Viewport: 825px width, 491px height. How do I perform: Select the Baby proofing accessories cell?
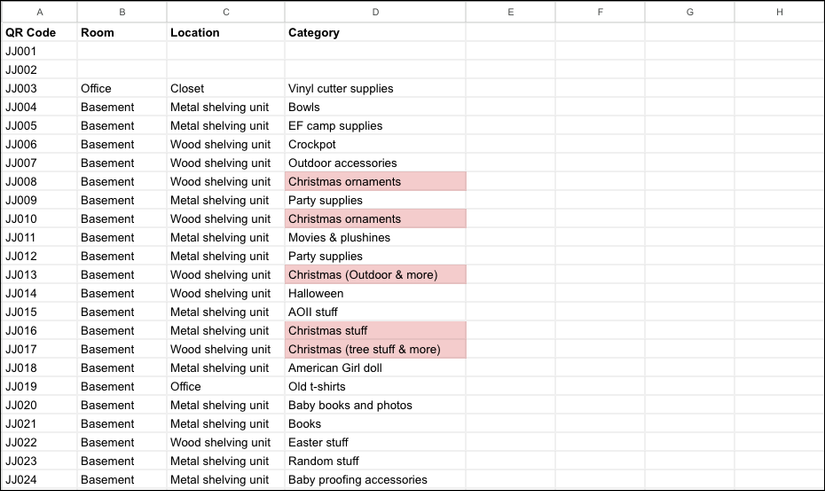click(375, 480)
